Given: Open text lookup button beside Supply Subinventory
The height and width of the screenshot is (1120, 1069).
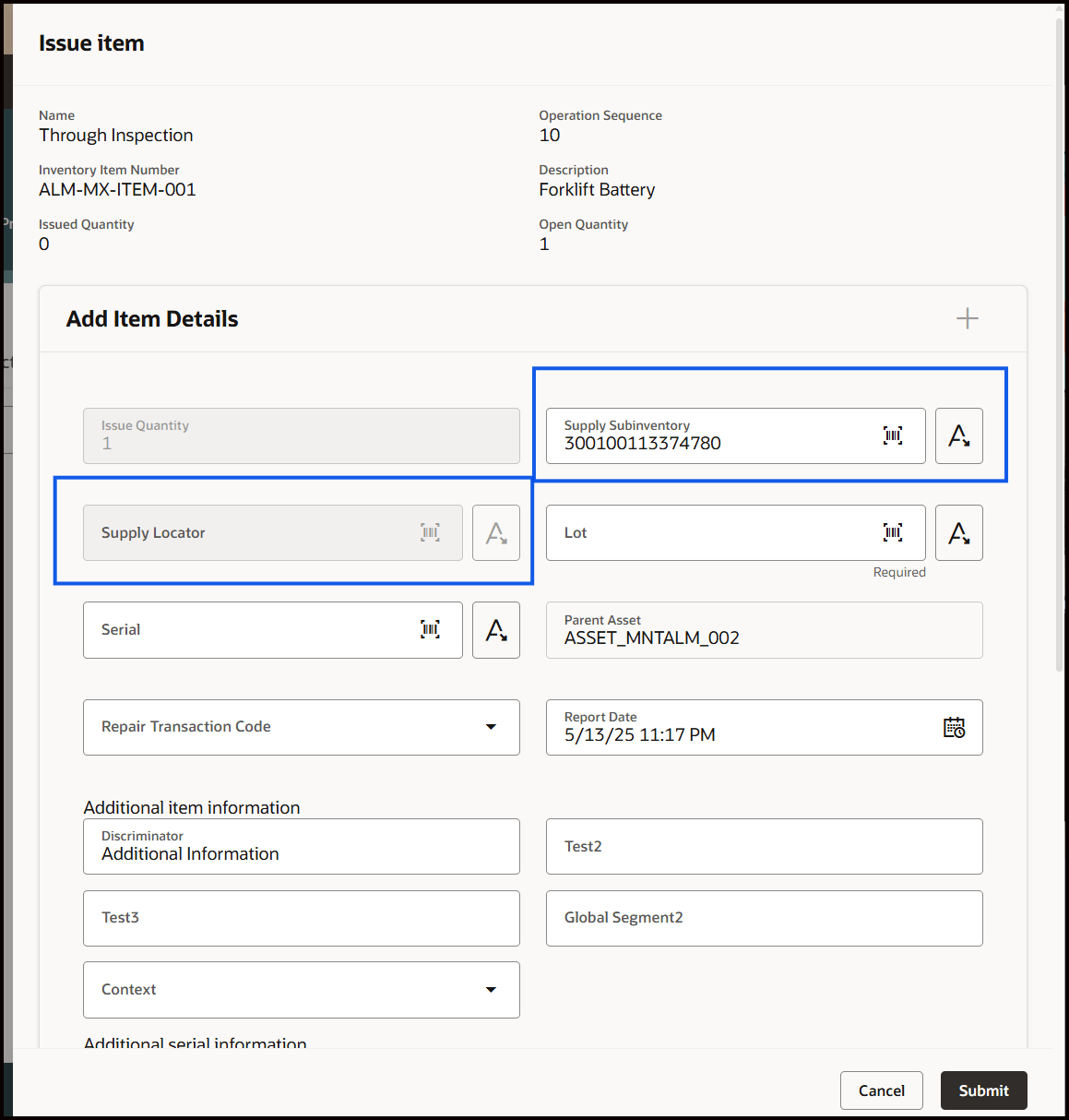Looking at the screenshot, I should (959, 435).
